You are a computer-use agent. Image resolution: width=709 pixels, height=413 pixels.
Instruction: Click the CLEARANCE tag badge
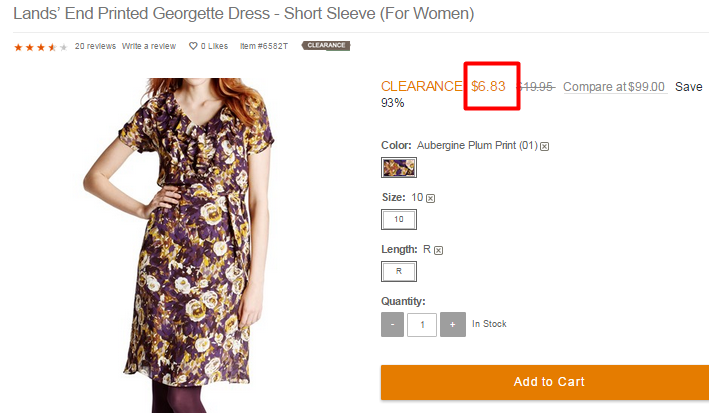tap(326, 45)
